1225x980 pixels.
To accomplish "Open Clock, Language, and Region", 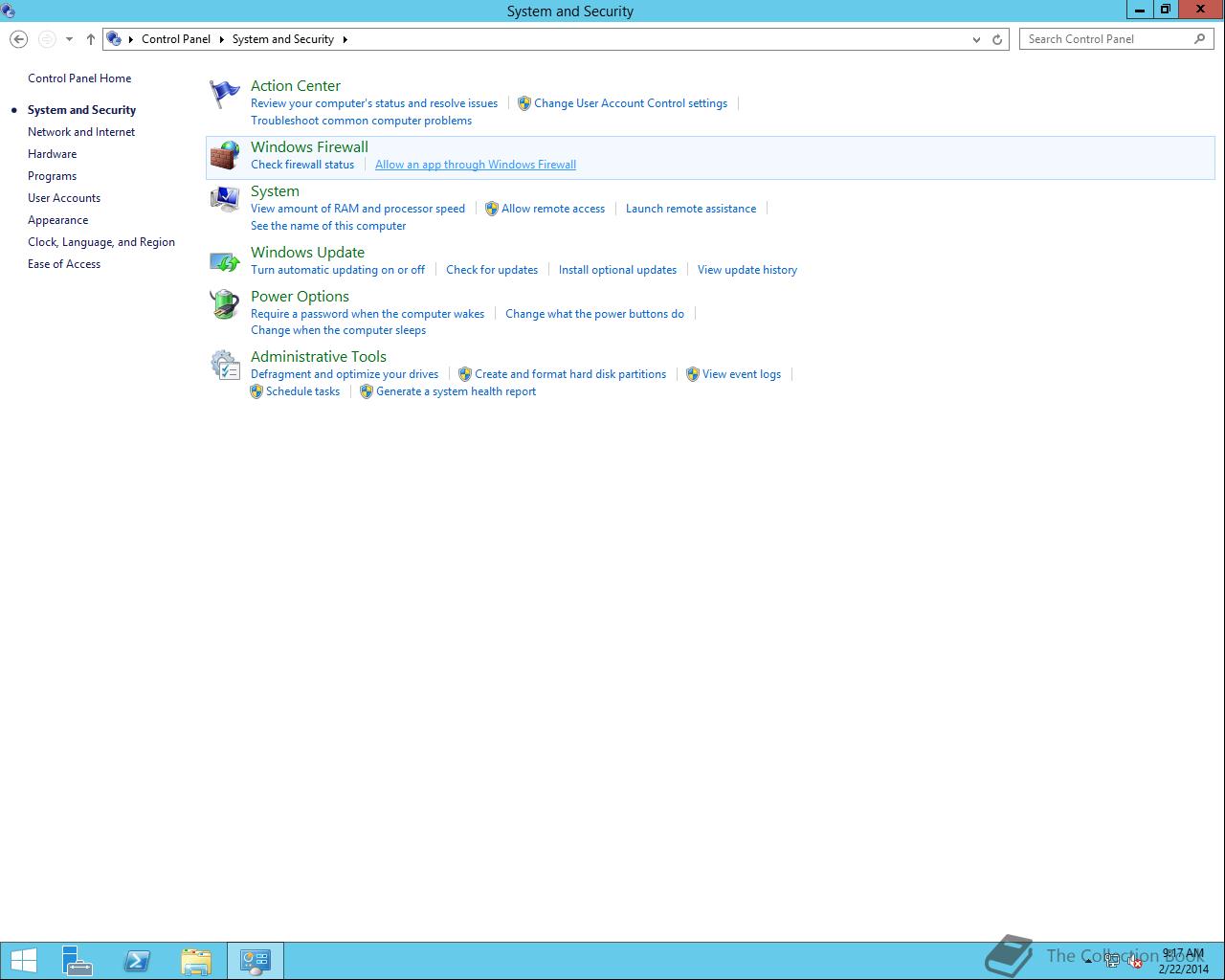I will 101,242.
